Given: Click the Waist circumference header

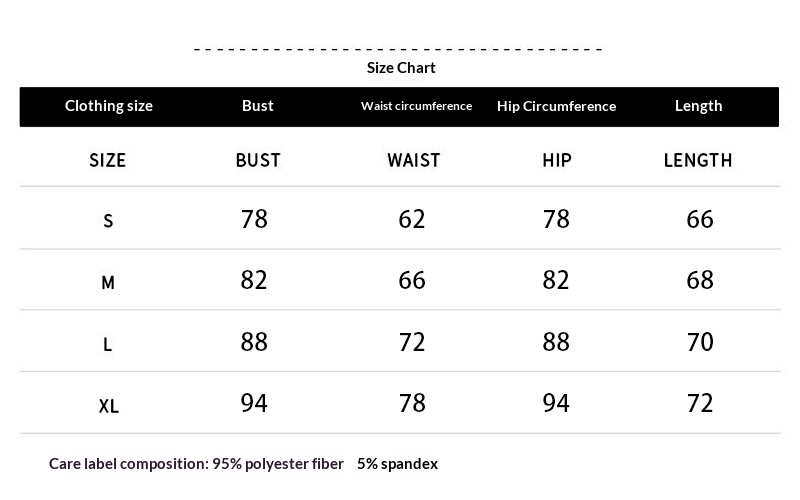Looking at the screenshot, I should 416,106.
